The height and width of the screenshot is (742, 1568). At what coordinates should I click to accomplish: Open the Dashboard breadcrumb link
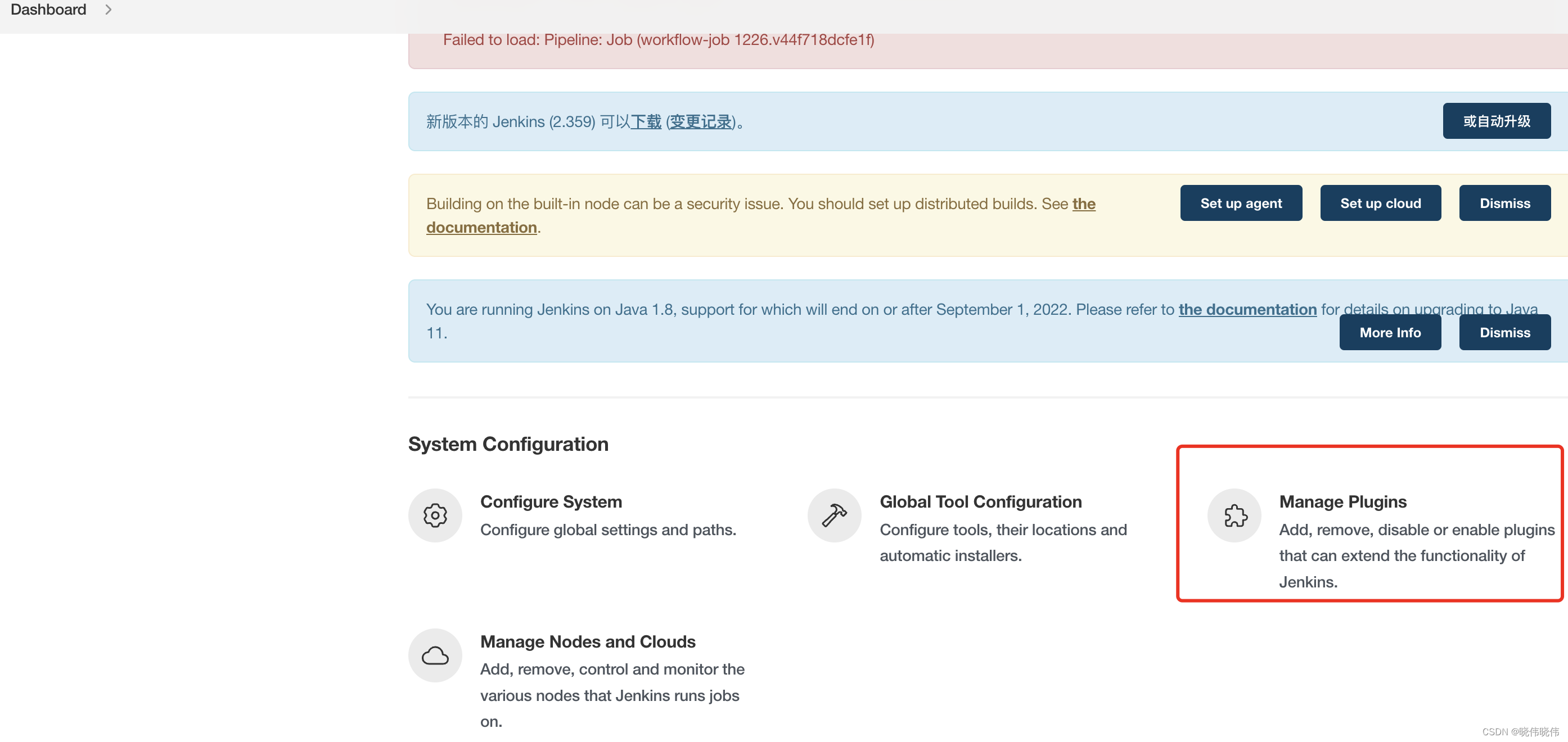(48, 10)
